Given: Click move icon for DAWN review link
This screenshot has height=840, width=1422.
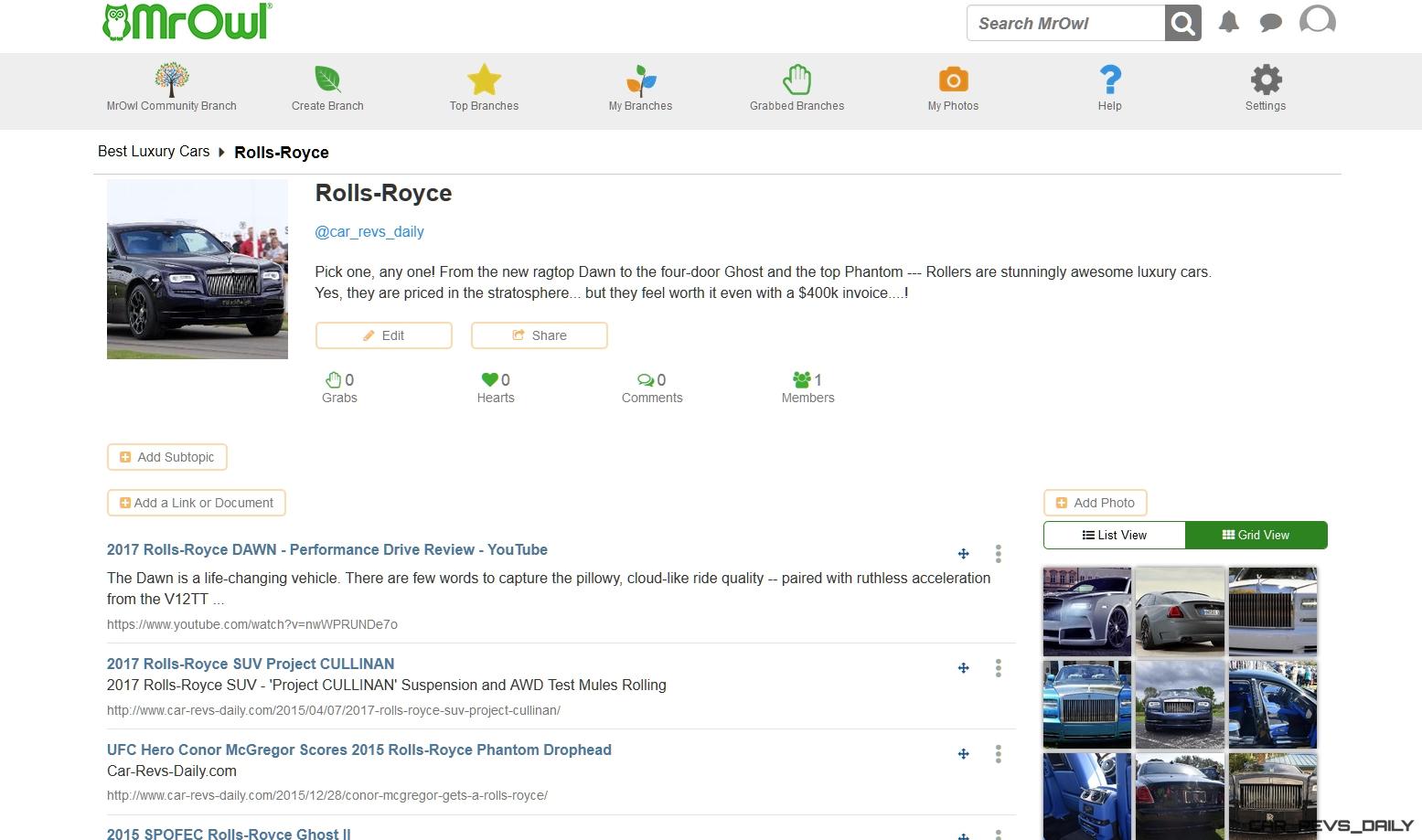Looking at the screenshot, I should point(963,554).
